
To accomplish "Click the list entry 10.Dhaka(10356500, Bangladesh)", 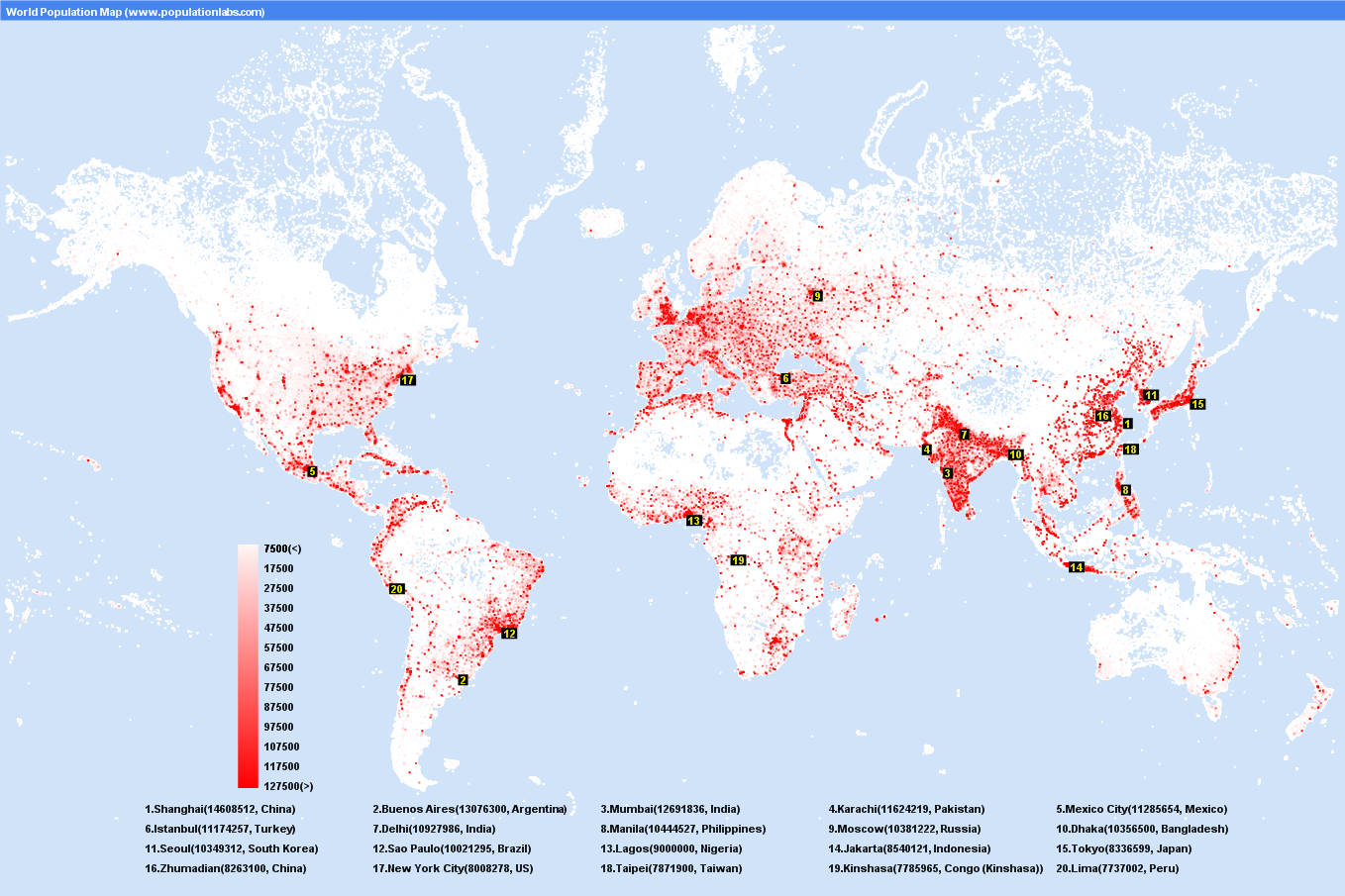I will coord(1142,829).
